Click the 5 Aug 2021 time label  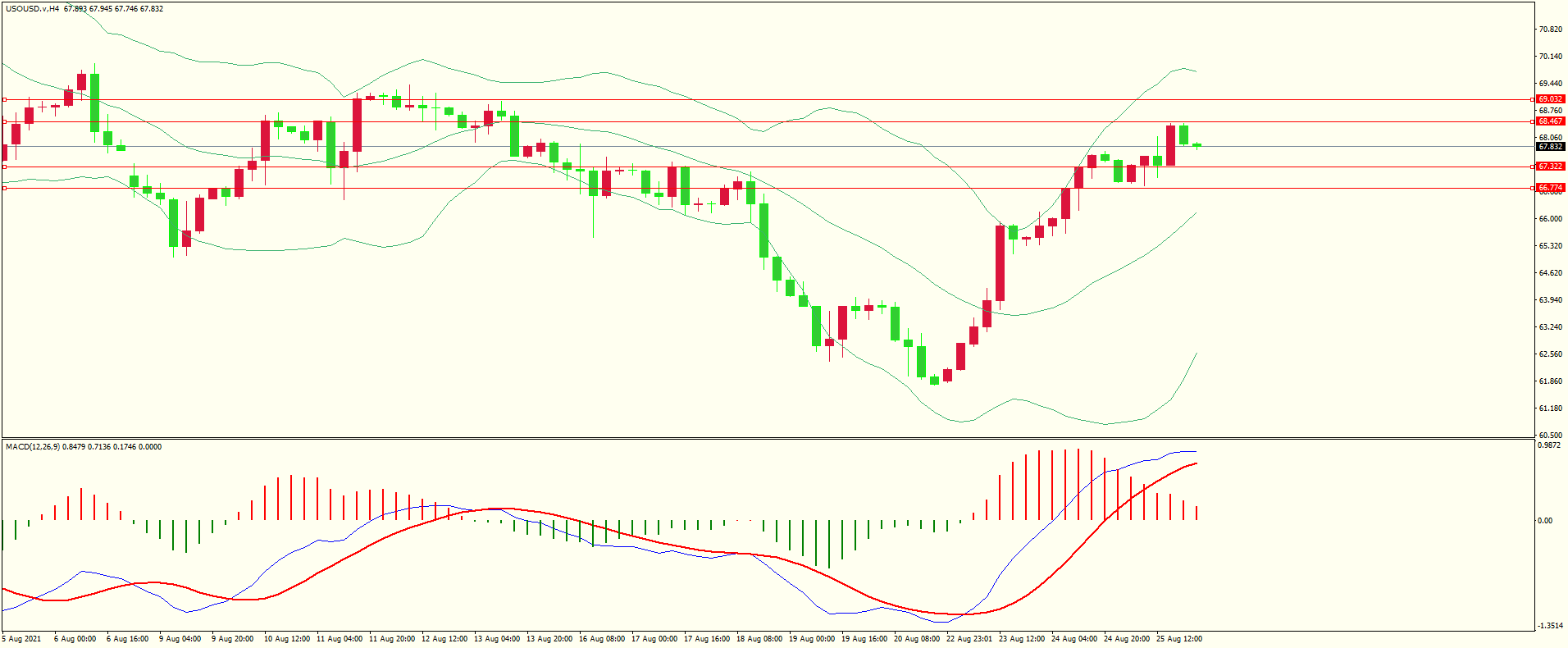point(22,639)
